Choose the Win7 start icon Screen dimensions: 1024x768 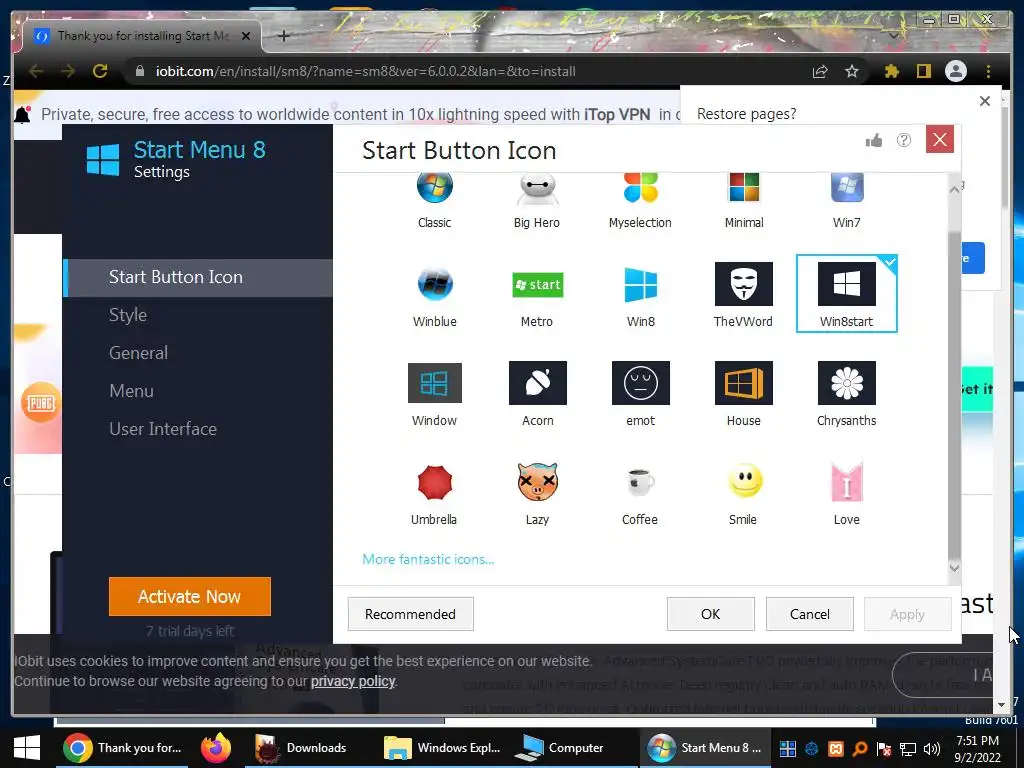846,199
